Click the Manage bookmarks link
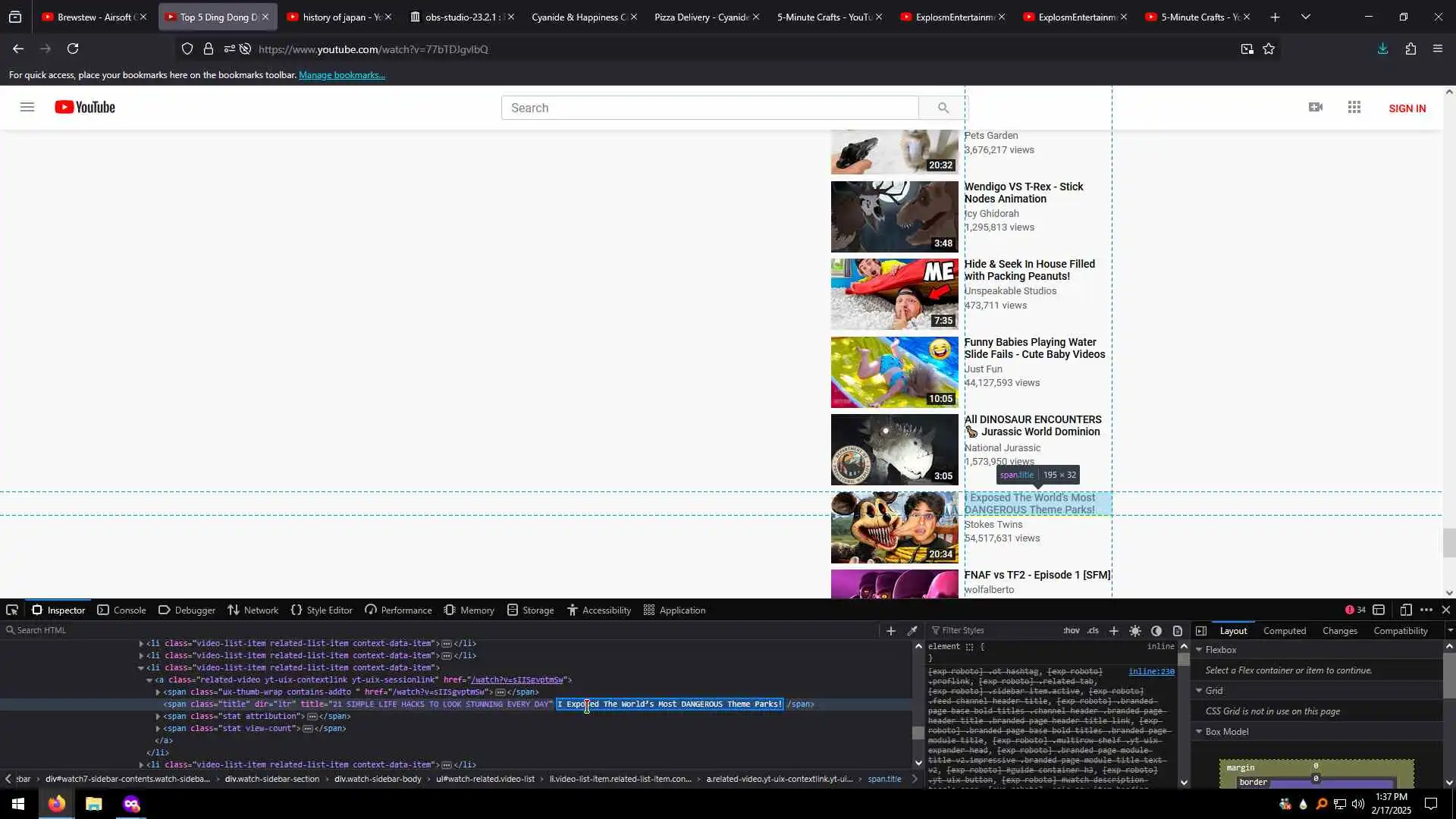 coord(342,75)
